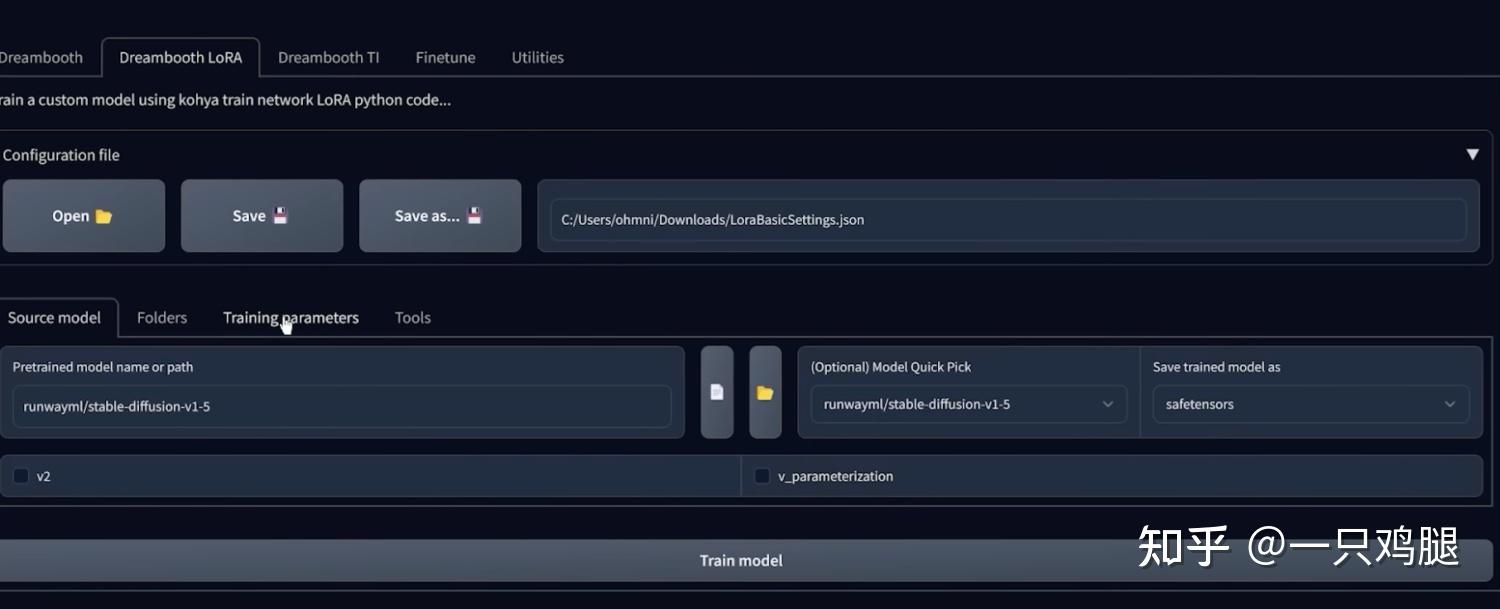The width and height of the screenshot is (1500, 609).
Task: Click the floppy disk icon on Save button
Action: [281, 214]
